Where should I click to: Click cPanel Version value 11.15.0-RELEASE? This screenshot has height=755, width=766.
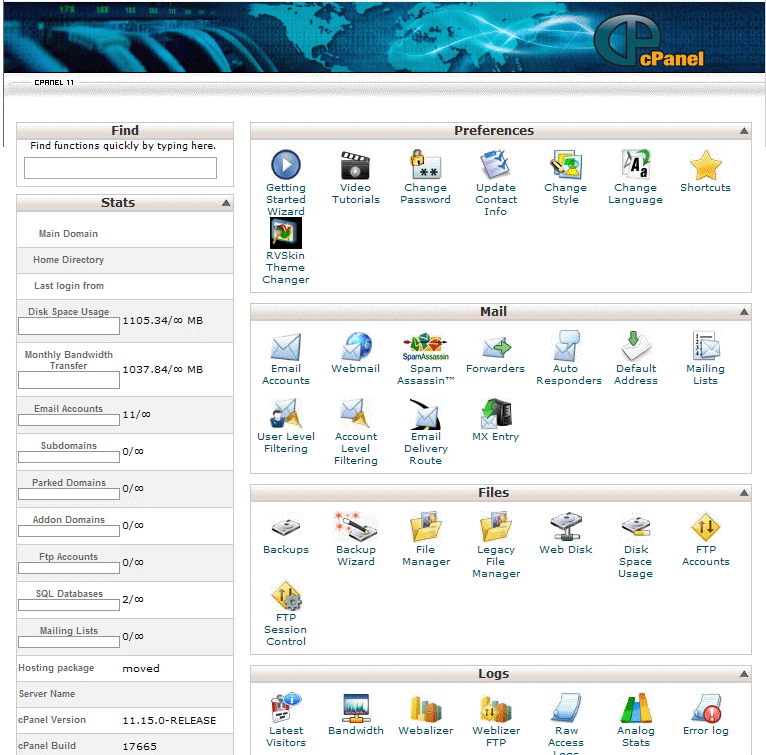click(169, 720)
